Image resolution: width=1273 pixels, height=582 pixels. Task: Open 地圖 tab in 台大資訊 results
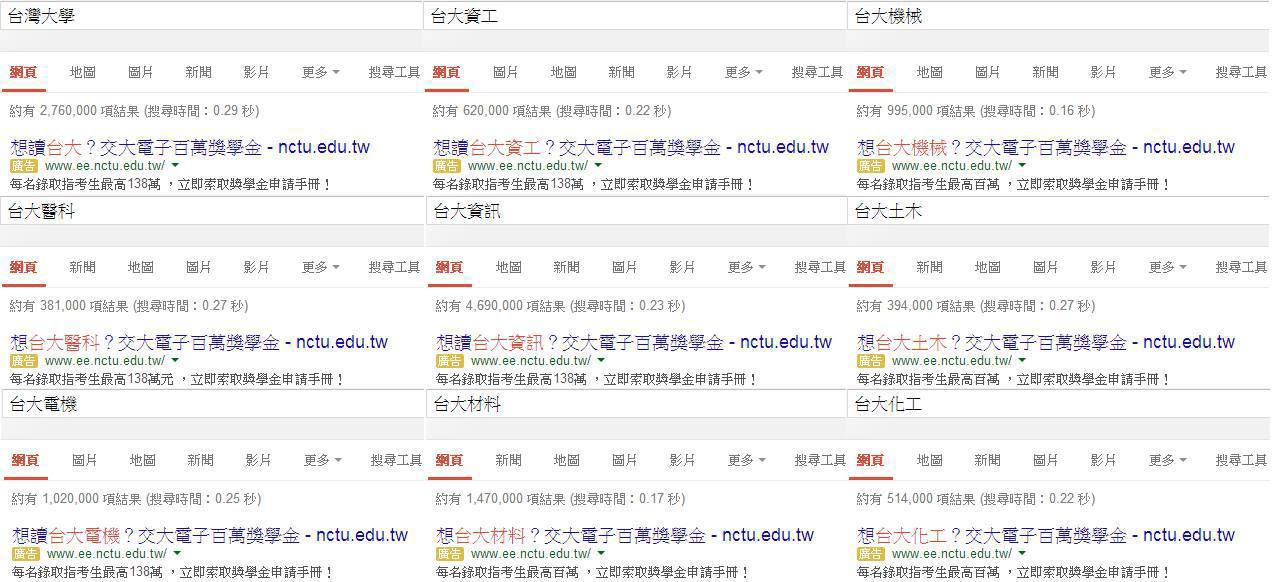(x=509, y=267)
